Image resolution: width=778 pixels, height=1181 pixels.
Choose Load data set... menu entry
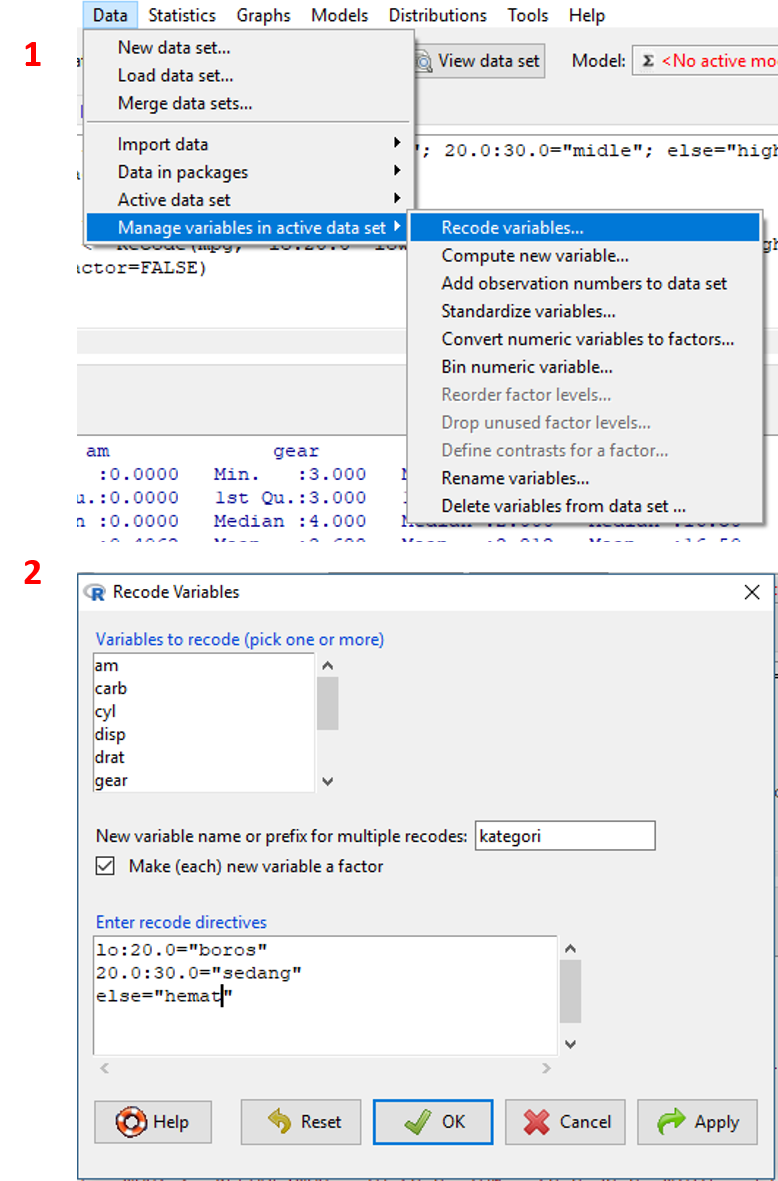tap(249, 76)
